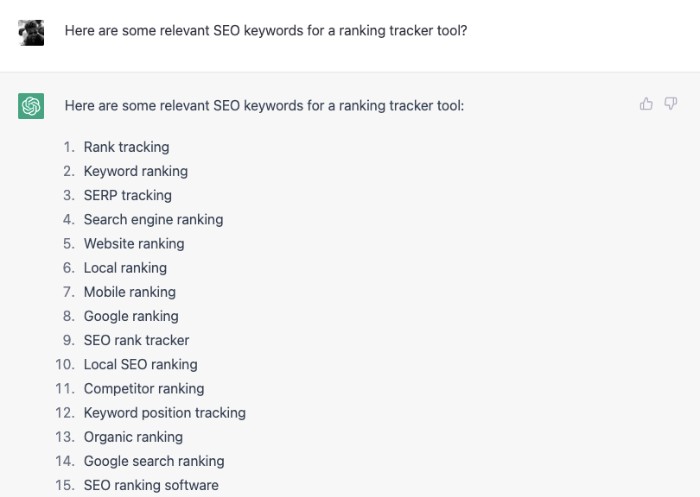Click 'Keyword position tracking' in list
The height and width of the screenshot is (497, 700).
(x=165, y=413)
